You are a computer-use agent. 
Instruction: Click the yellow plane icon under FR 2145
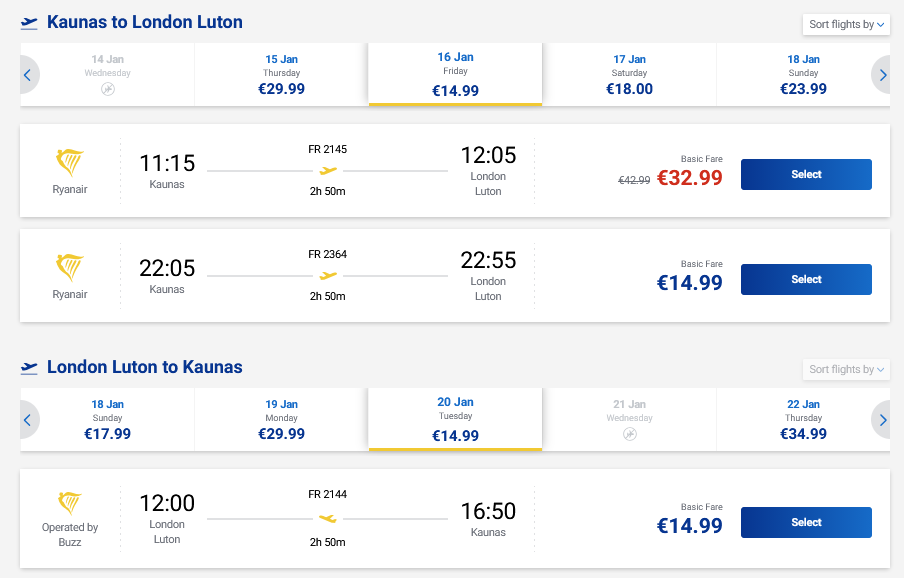(328, 171)
